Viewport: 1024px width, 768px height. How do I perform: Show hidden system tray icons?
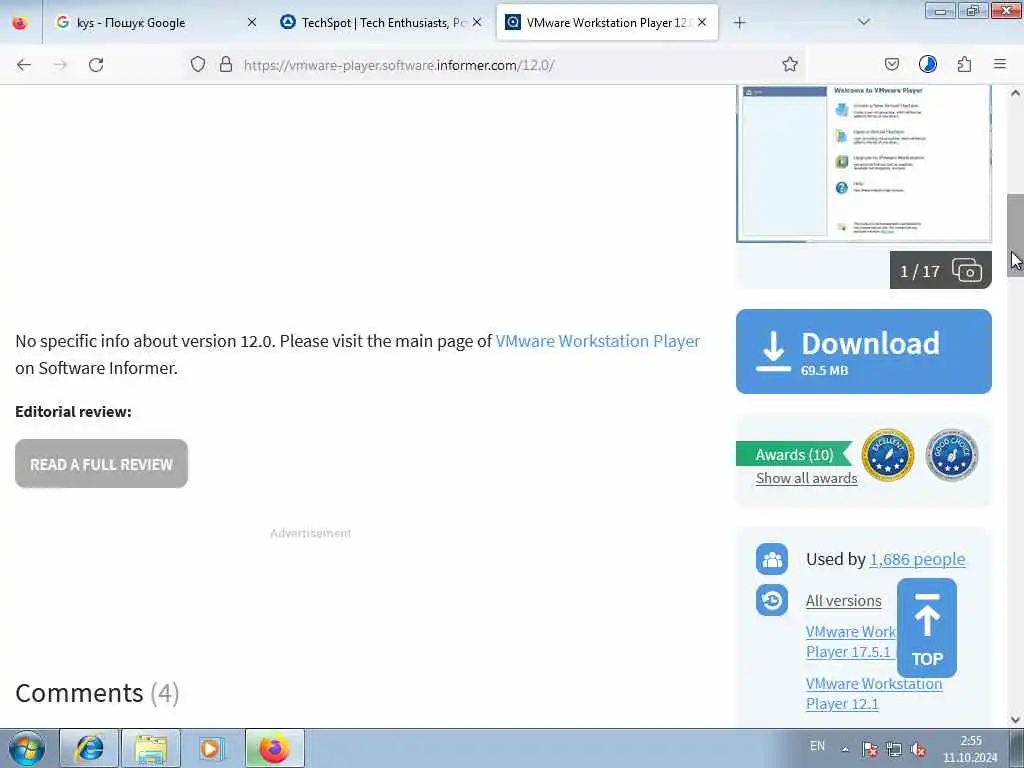pyautogui.click(x=845, y=749)
